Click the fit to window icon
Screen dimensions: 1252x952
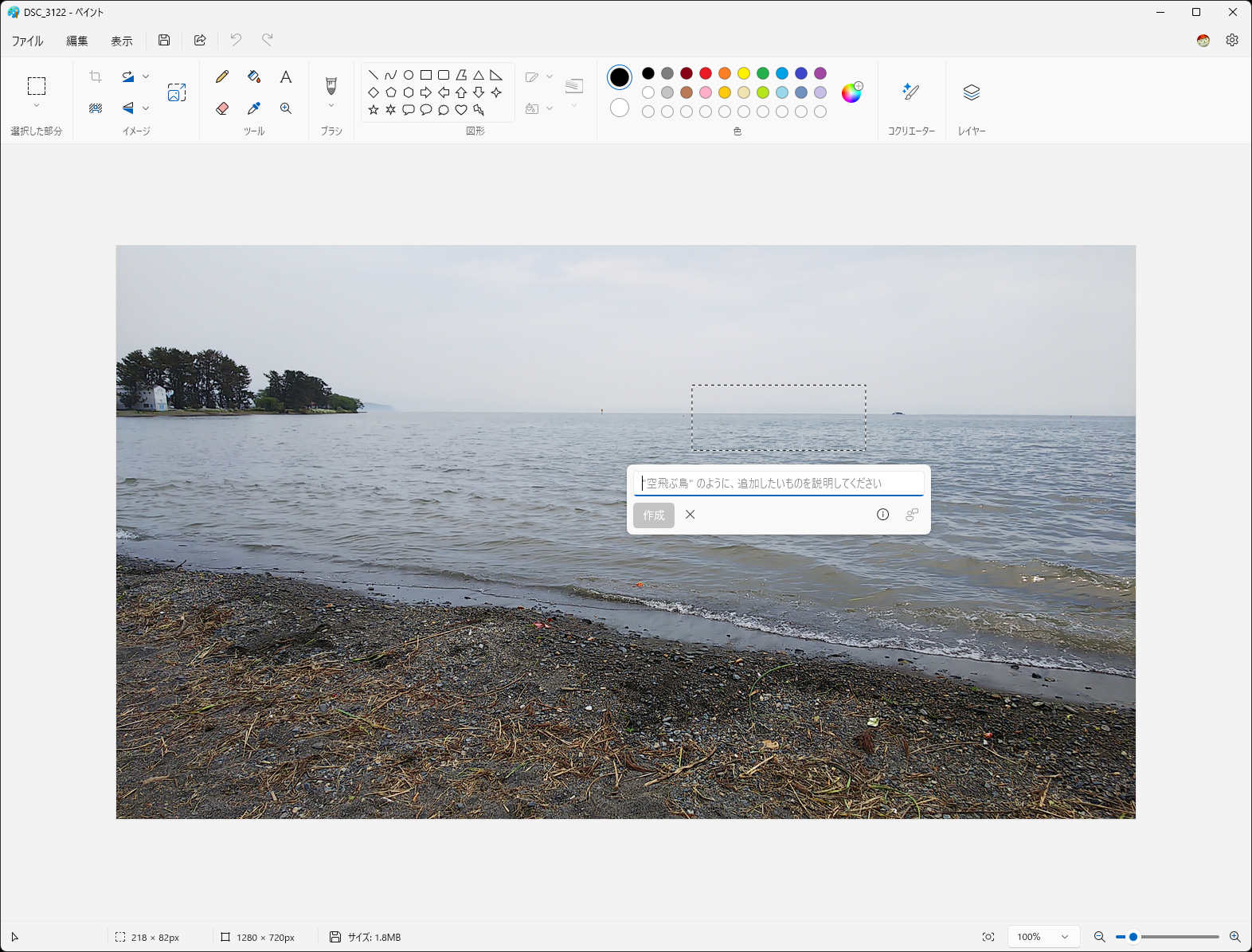click(x=988, y=937)
